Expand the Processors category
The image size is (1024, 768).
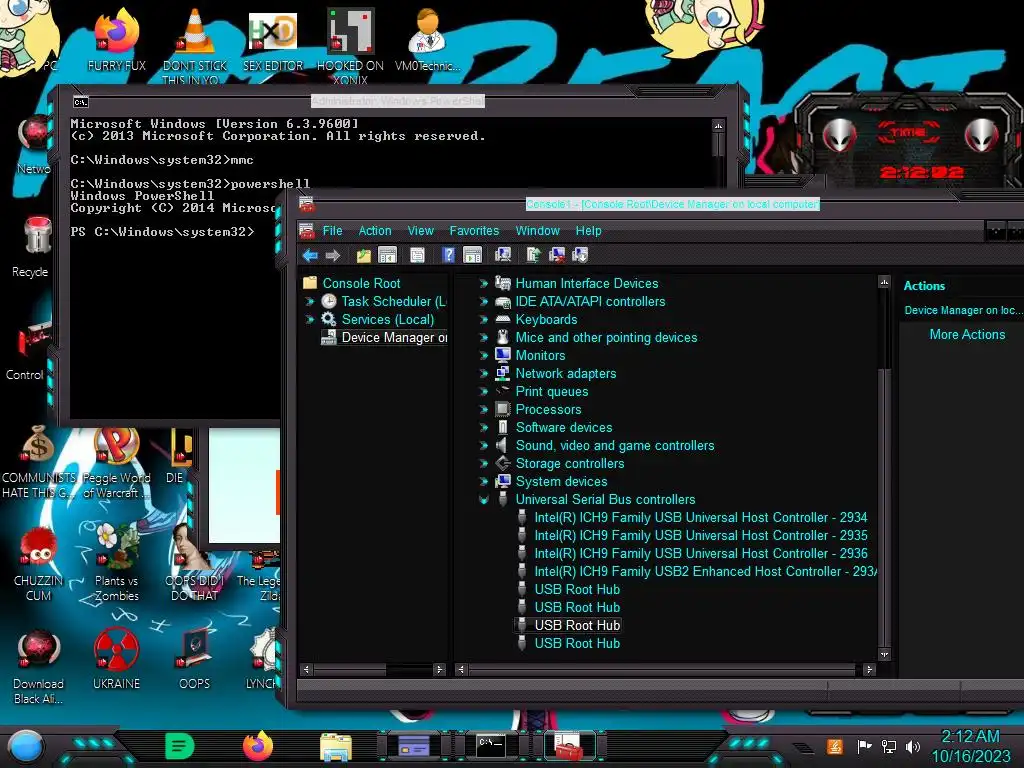coord(483,409)
